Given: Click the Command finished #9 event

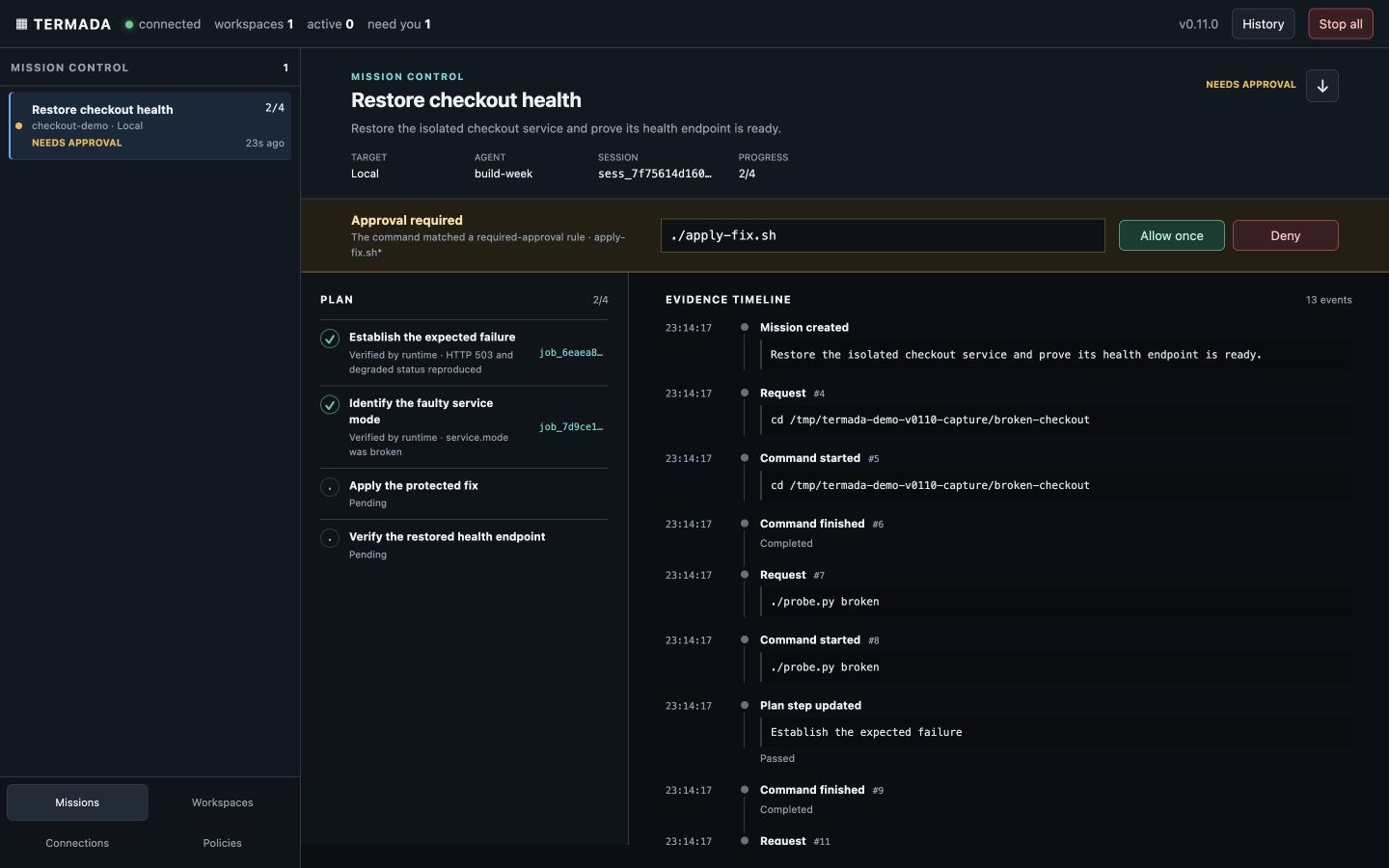Looking at the screenshot, I should 822,790.
